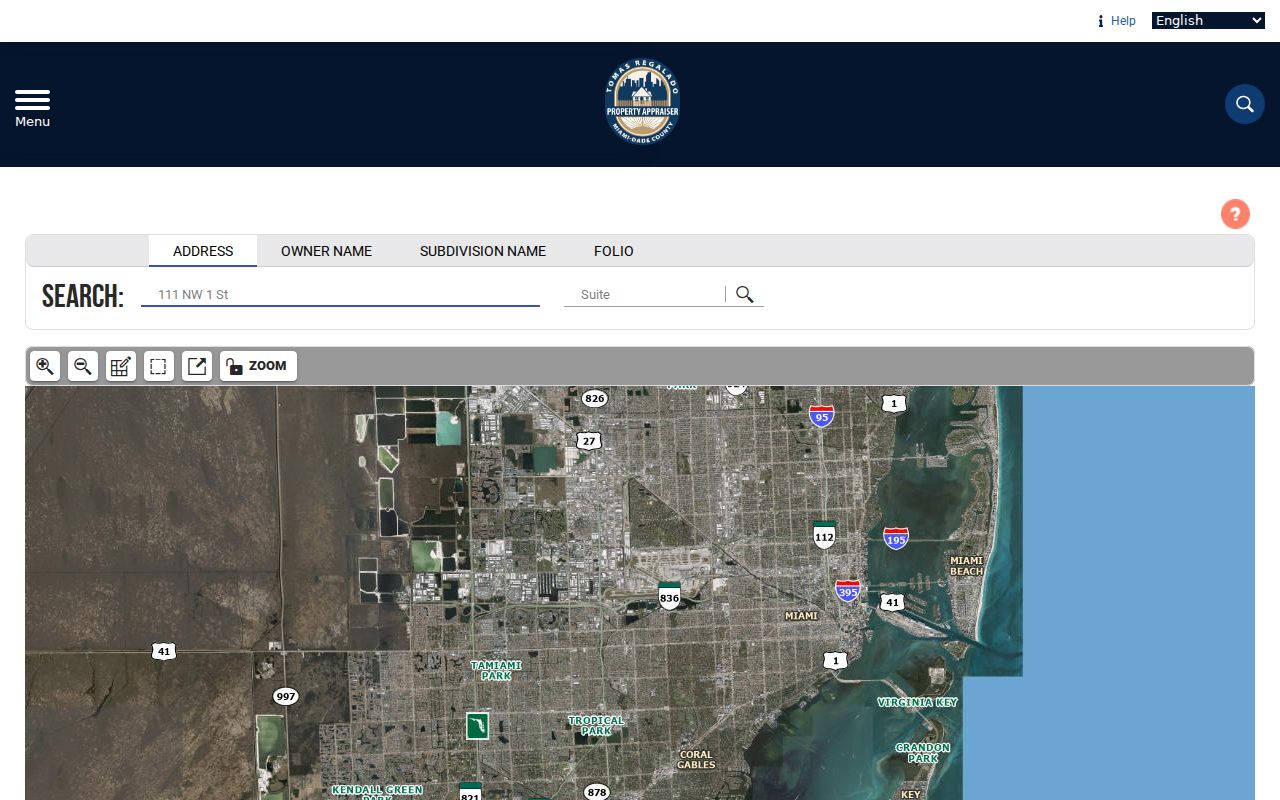1280x800 pixels.
Task: Click the CRANDON PARK map label
Action: [923, 753]
